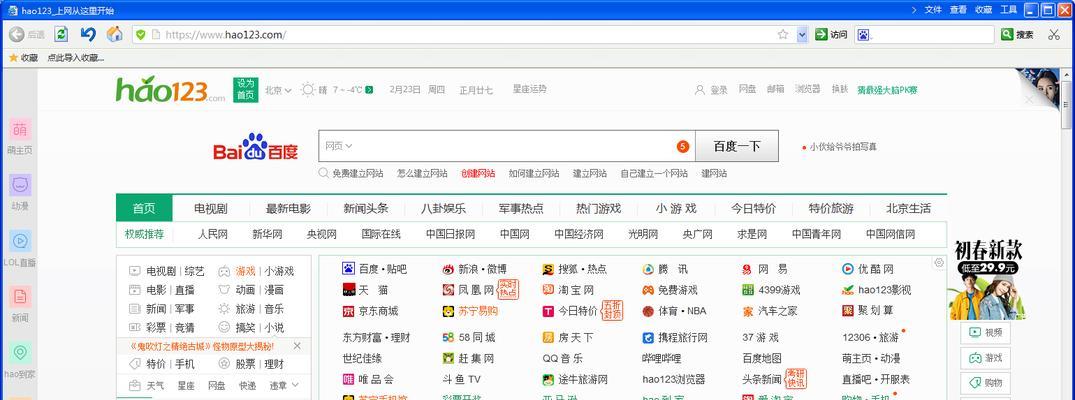Switch to the 电视剧 tab

pyautogui.click(x=210, y=209)
